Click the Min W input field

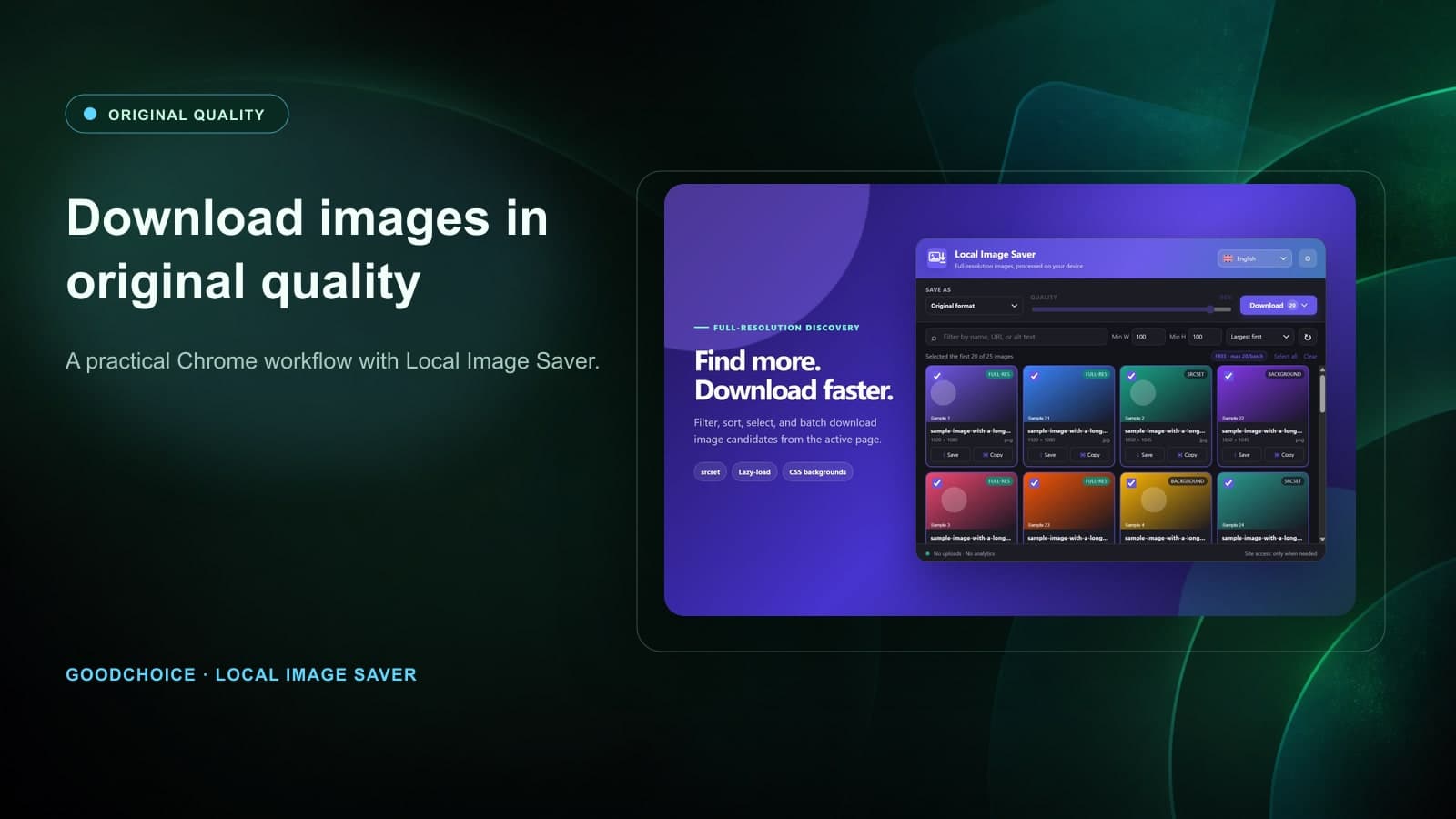(x=1148, y=337)
